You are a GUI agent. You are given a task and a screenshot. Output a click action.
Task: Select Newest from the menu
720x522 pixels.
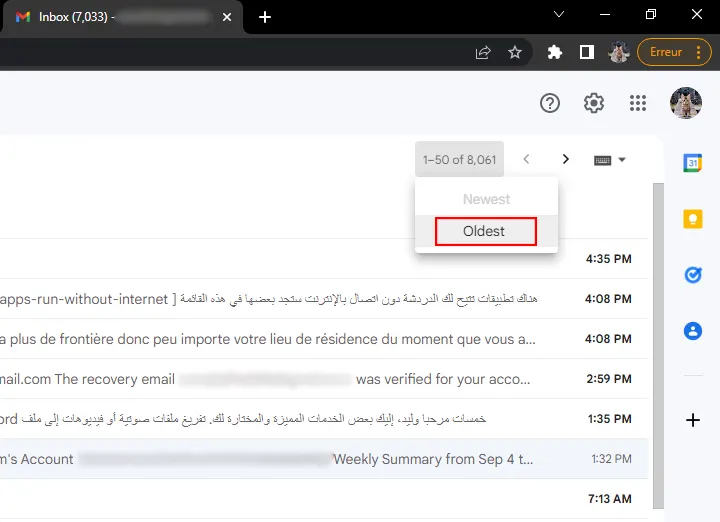pos(486,199)
